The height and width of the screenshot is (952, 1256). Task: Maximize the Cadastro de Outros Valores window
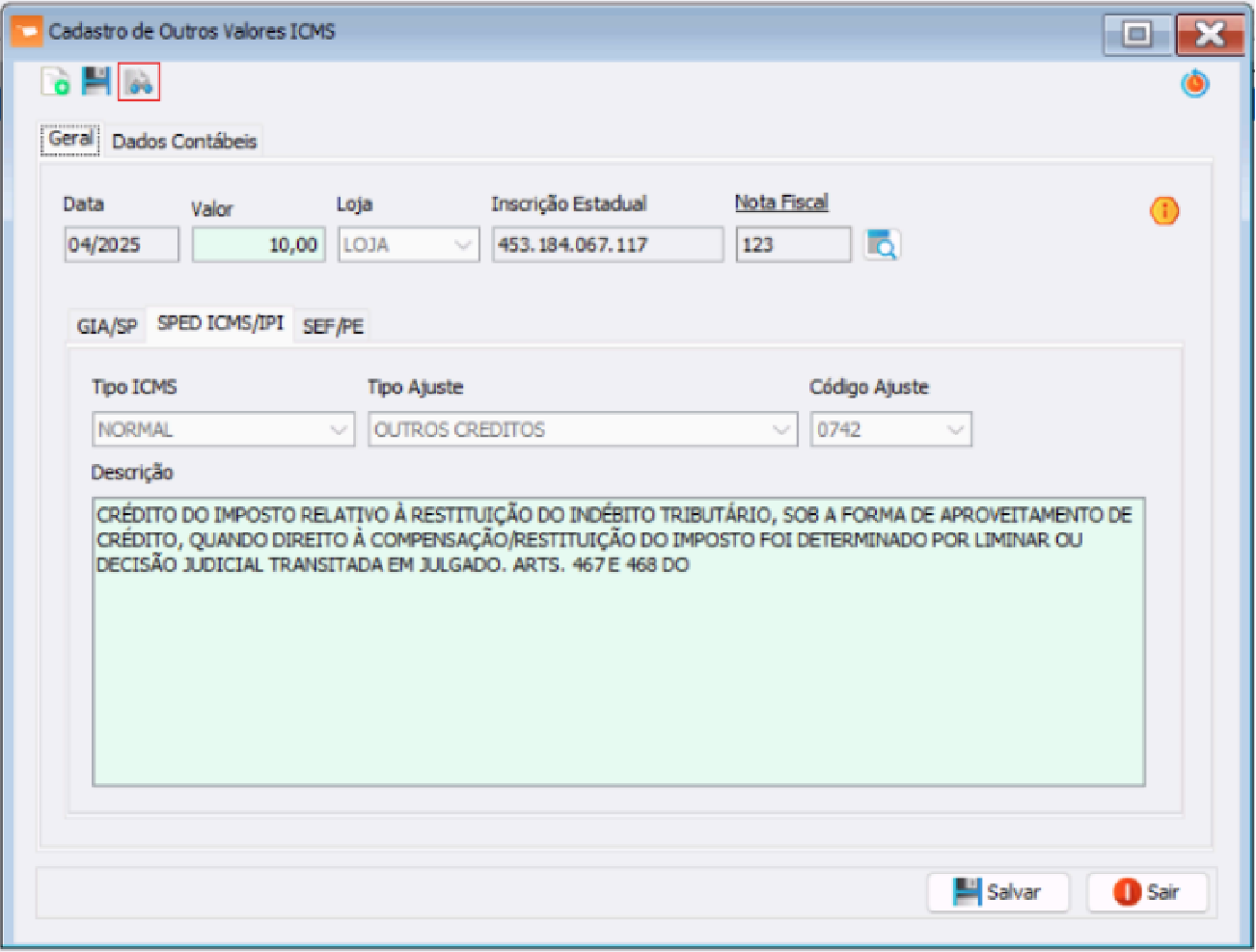(x=1137, y=35)
